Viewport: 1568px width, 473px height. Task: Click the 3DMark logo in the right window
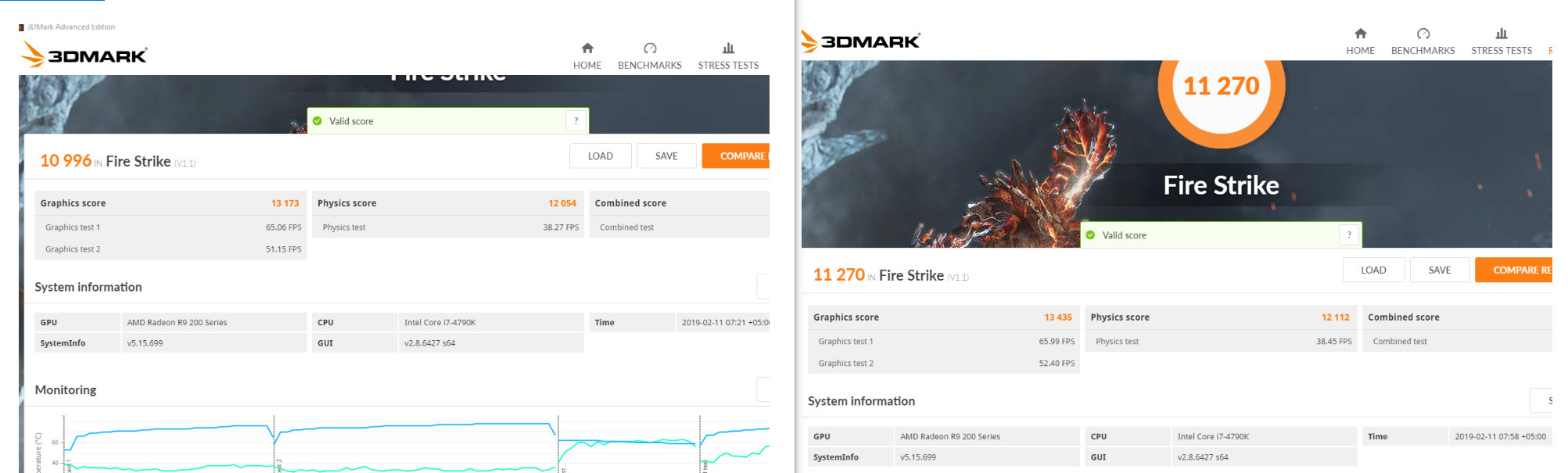pyautogui.click(x=861, y=41)
